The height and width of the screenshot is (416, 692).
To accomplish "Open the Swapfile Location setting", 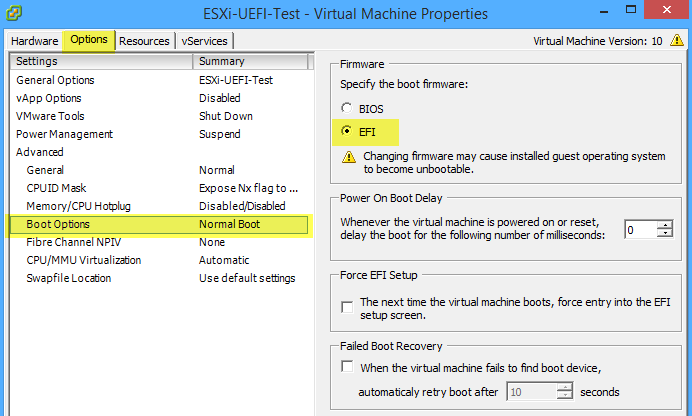I will pyautogui.click(x=68, y=278).
